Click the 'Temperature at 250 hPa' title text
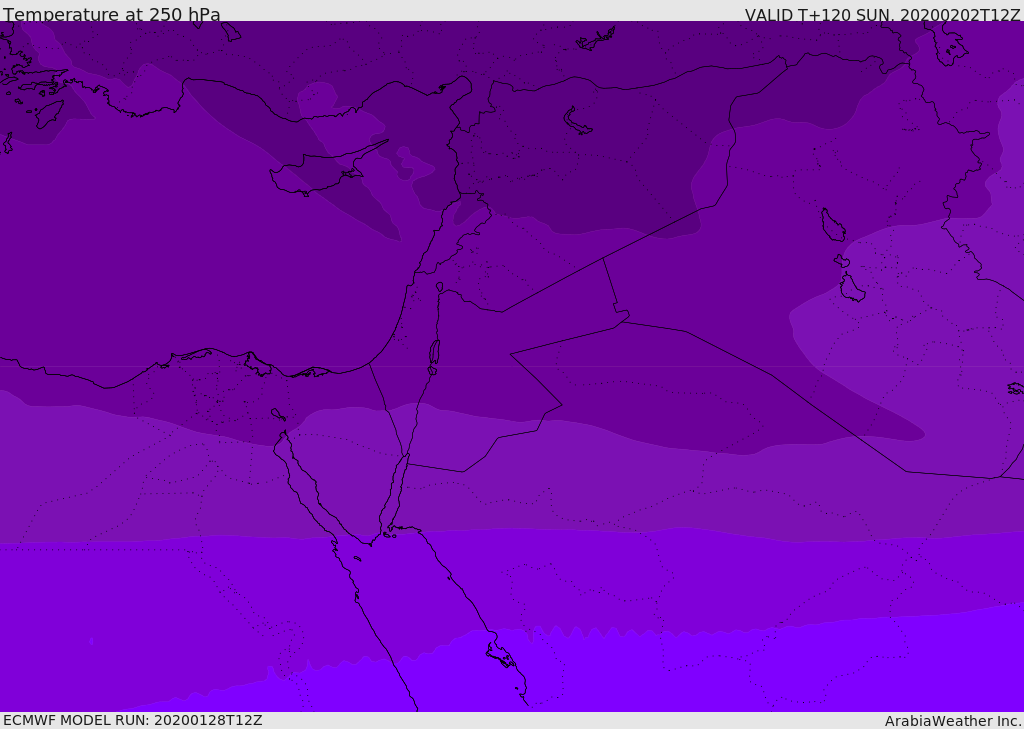Viewport: 1024px width, 729px height. (x=112, y=14)
